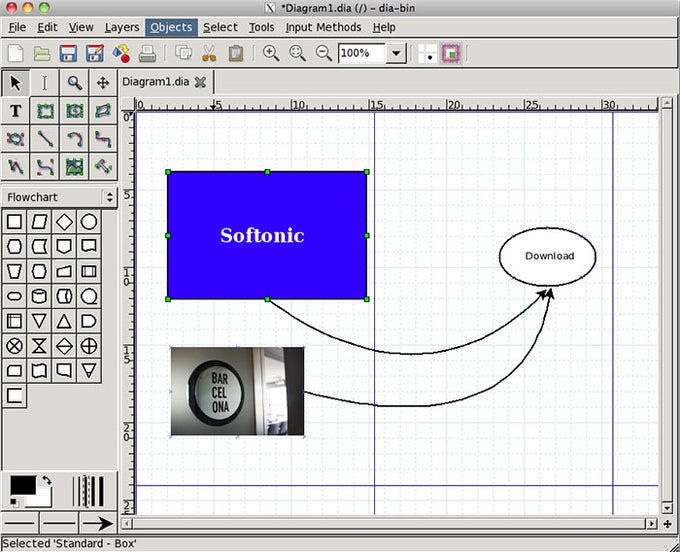Select the Zigzag line tool
This screenshot has width=680, height=552.
point(103,139)
